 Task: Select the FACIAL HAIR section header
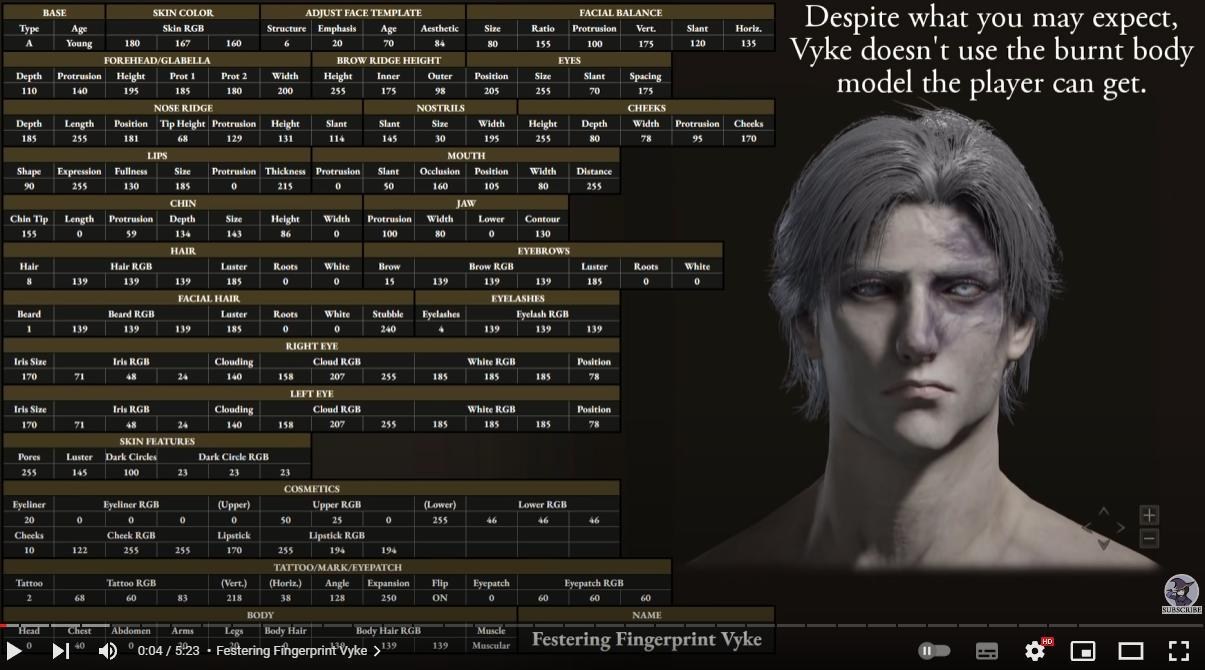tap(209, 298)
